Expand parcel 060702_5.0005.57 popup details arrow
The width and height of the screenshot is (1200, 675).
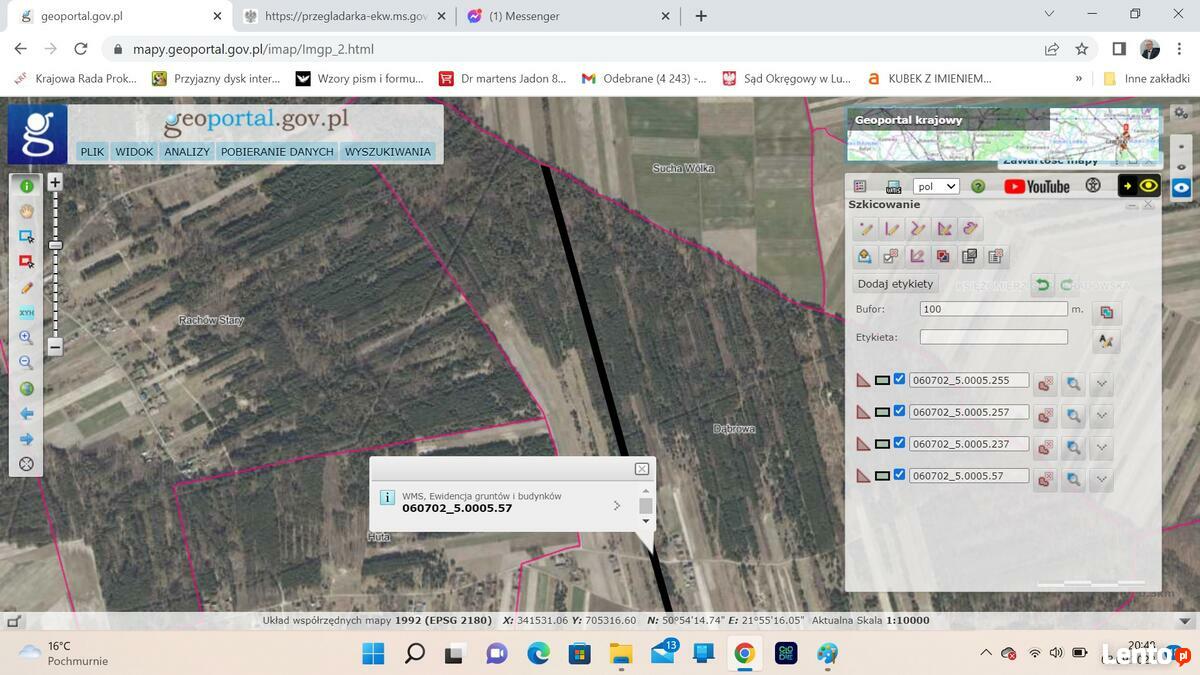(616, 506)
